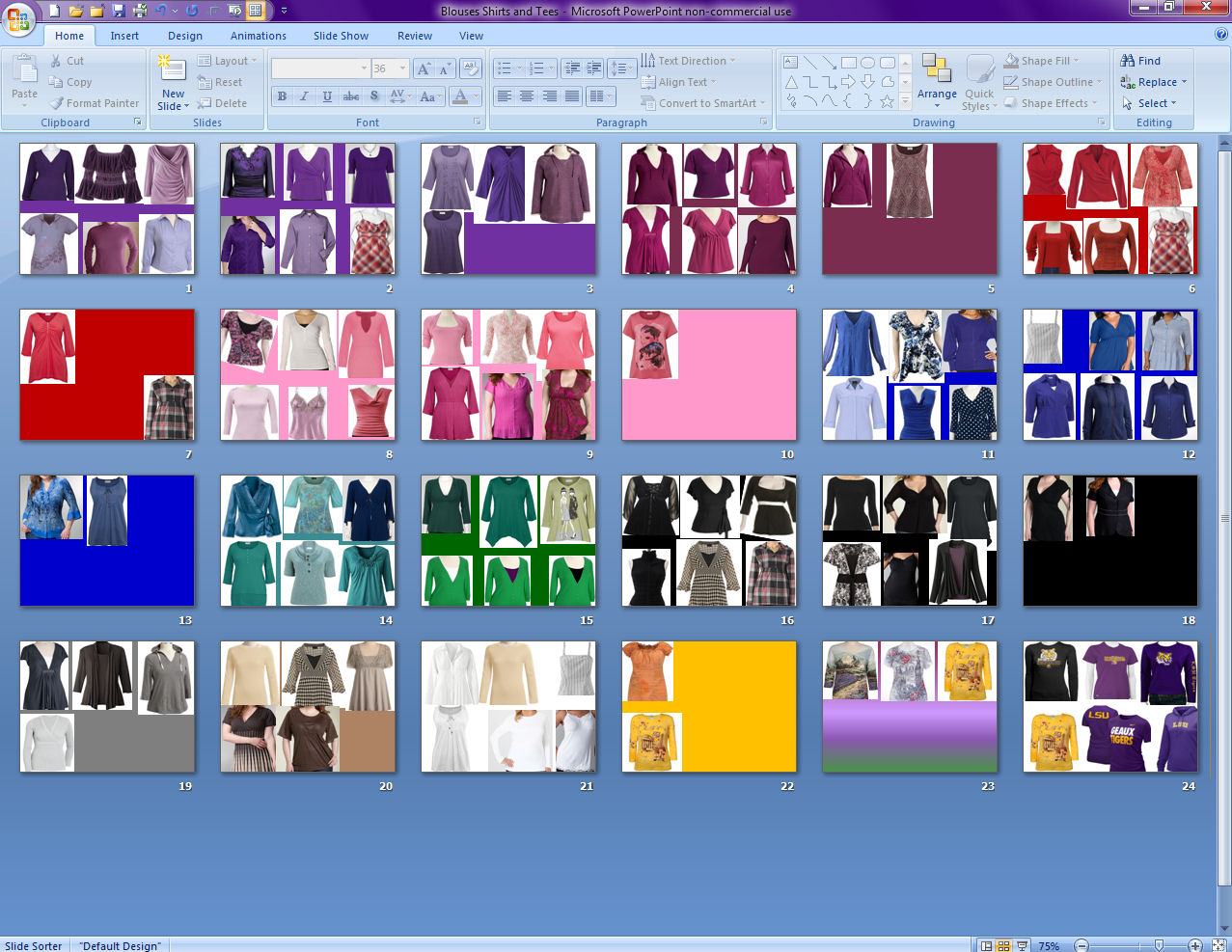1232x952 pixels.
Task: Open the Find tool with binoculars
Action: (1140, 61)
